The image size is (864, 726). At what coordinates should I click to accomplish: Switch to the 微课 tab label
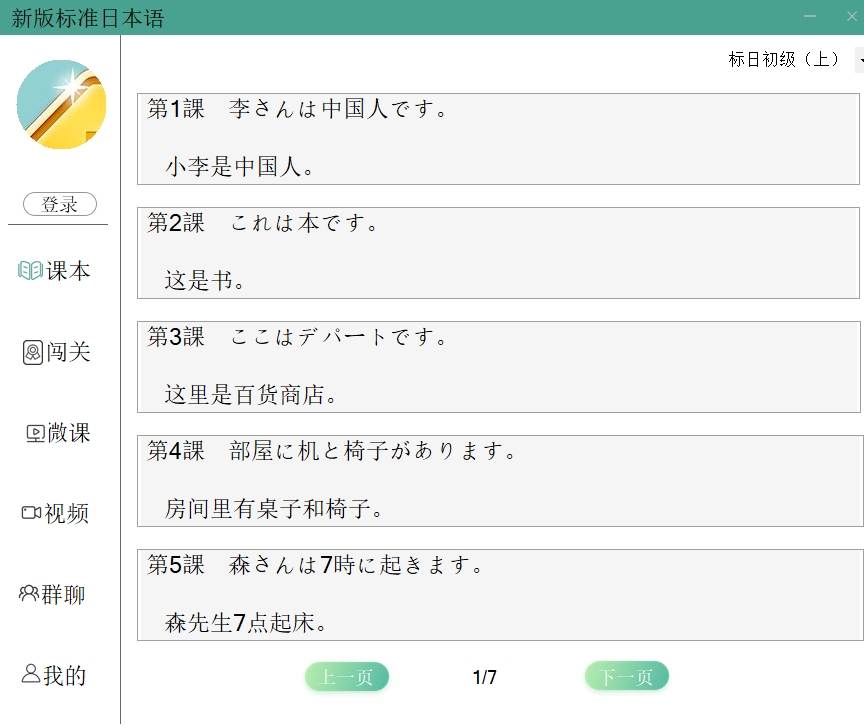point(69,433)
